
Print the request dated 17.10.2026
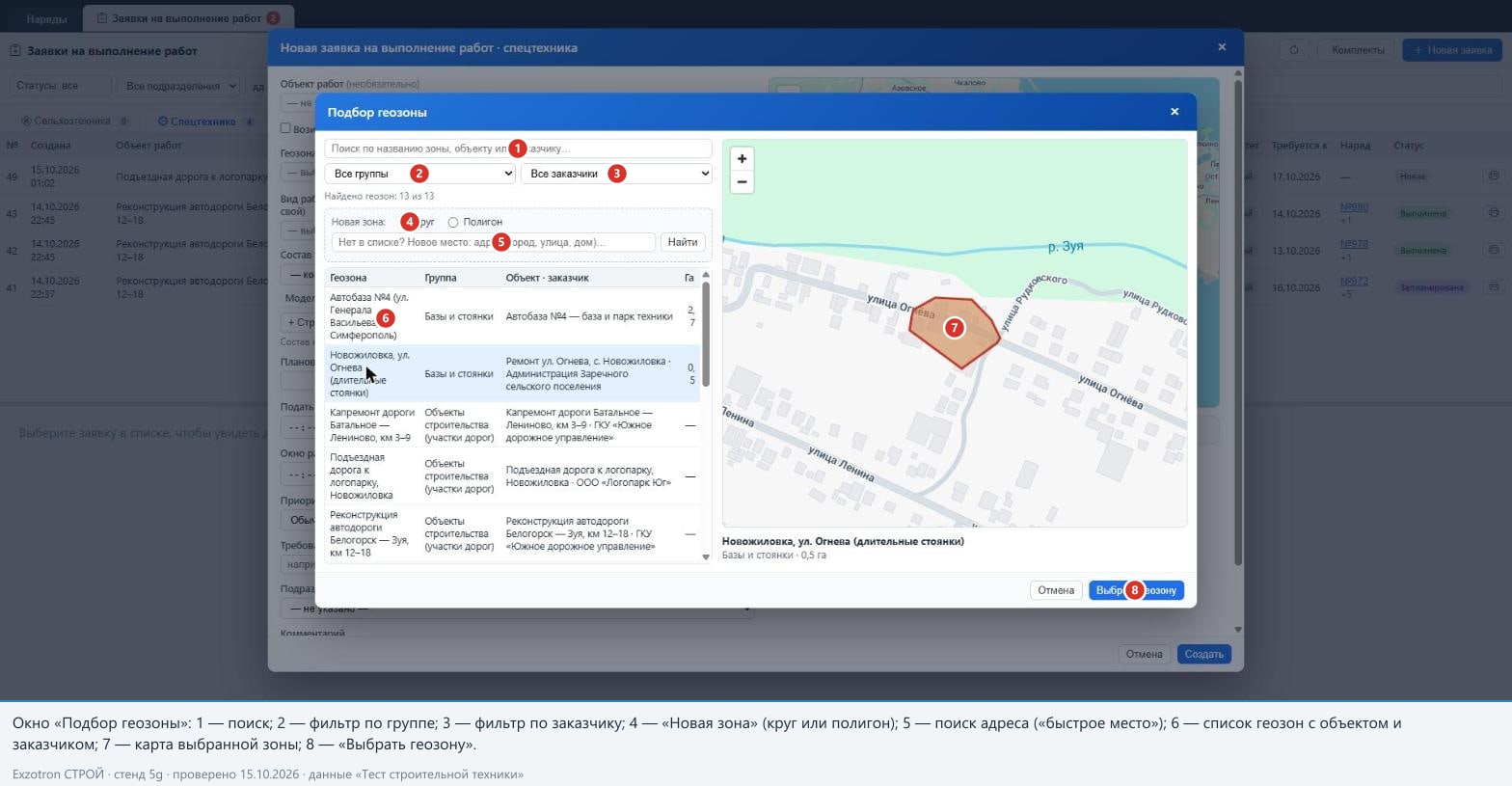click(x=1494, y=176)
